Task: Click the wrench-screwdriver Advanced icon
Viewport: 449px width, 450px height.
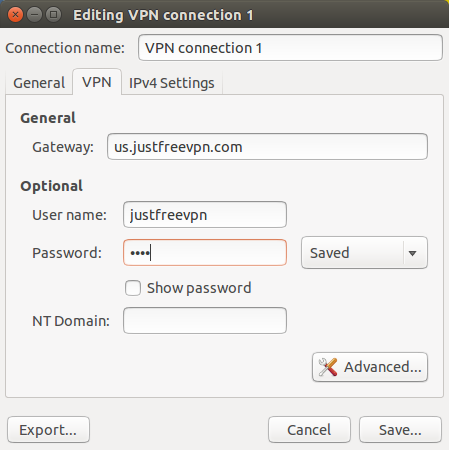Action: [328, 367]
